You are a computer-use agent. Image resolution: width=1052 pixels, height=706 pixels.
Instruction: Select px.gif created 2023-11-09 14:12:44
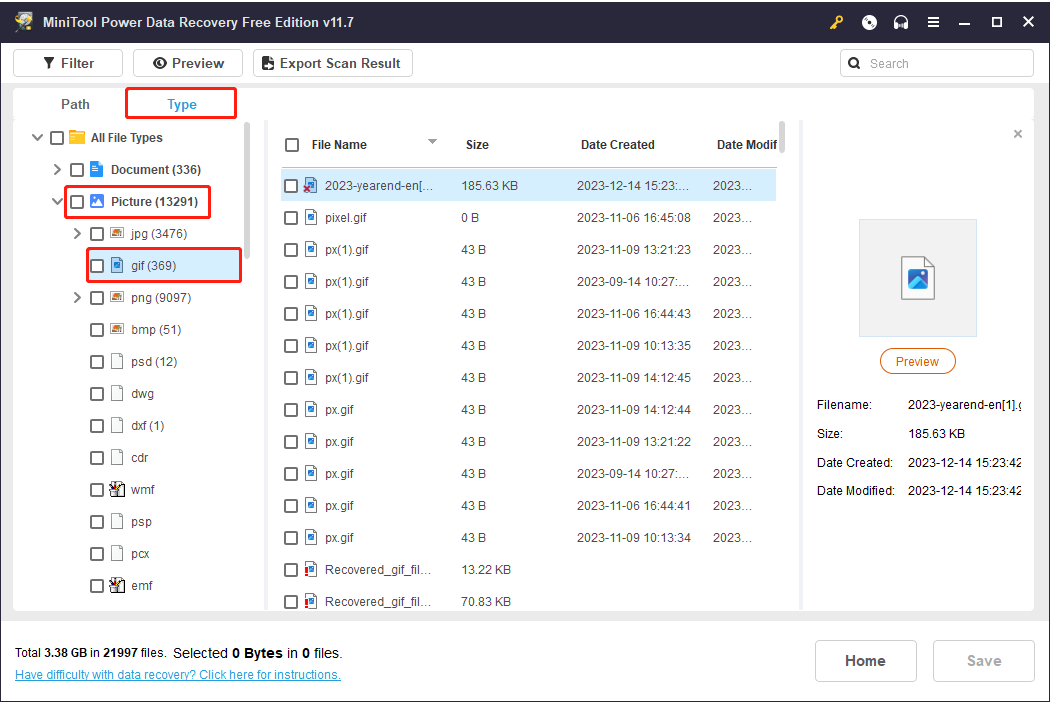pos(529,409)
